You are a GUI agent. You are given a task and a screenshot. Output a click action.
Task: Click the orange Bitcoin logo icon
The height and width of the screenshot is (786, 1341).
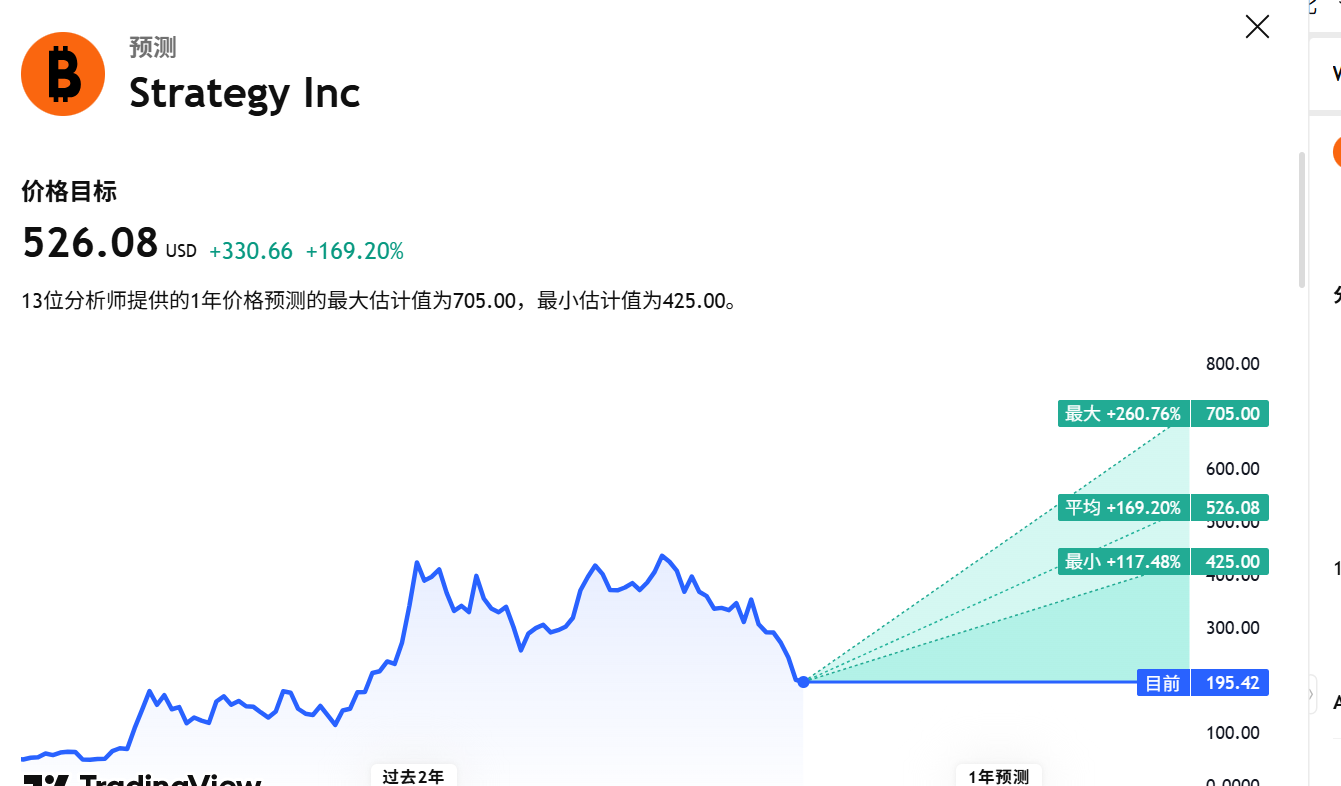click(63, 74)
